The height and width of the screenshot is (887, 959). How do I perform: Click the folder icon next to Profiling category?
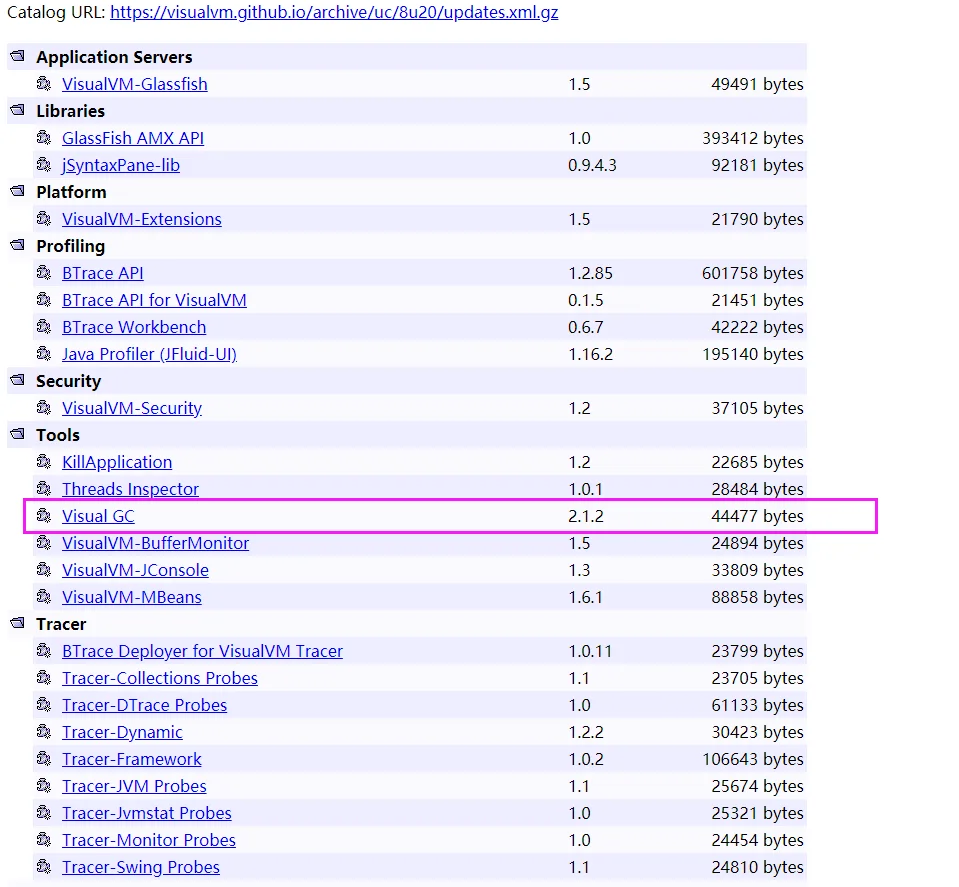pyautogui.click(x=18, y=245)
